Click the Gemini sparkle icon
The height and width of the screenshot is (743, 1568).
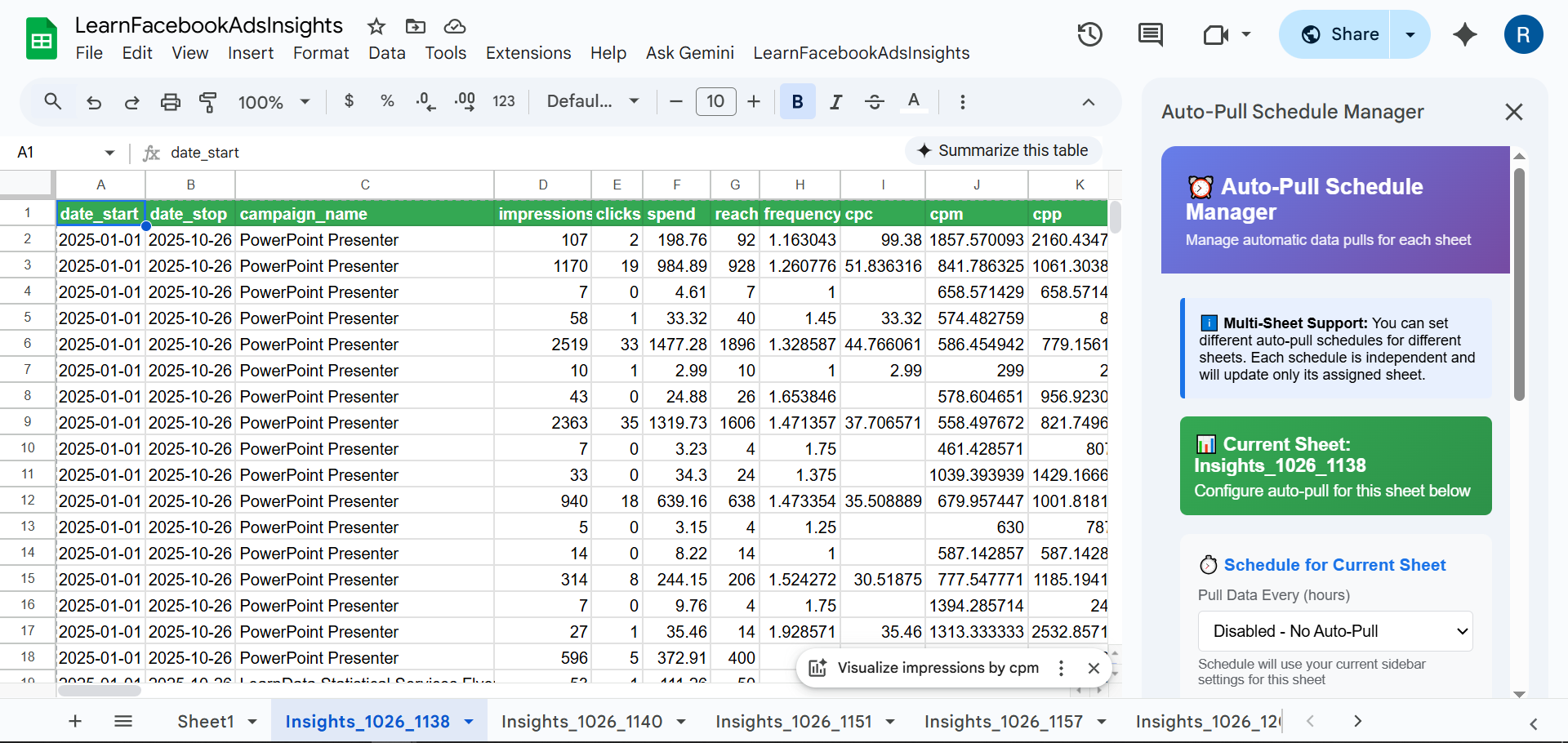click(x=1465, y=34)
